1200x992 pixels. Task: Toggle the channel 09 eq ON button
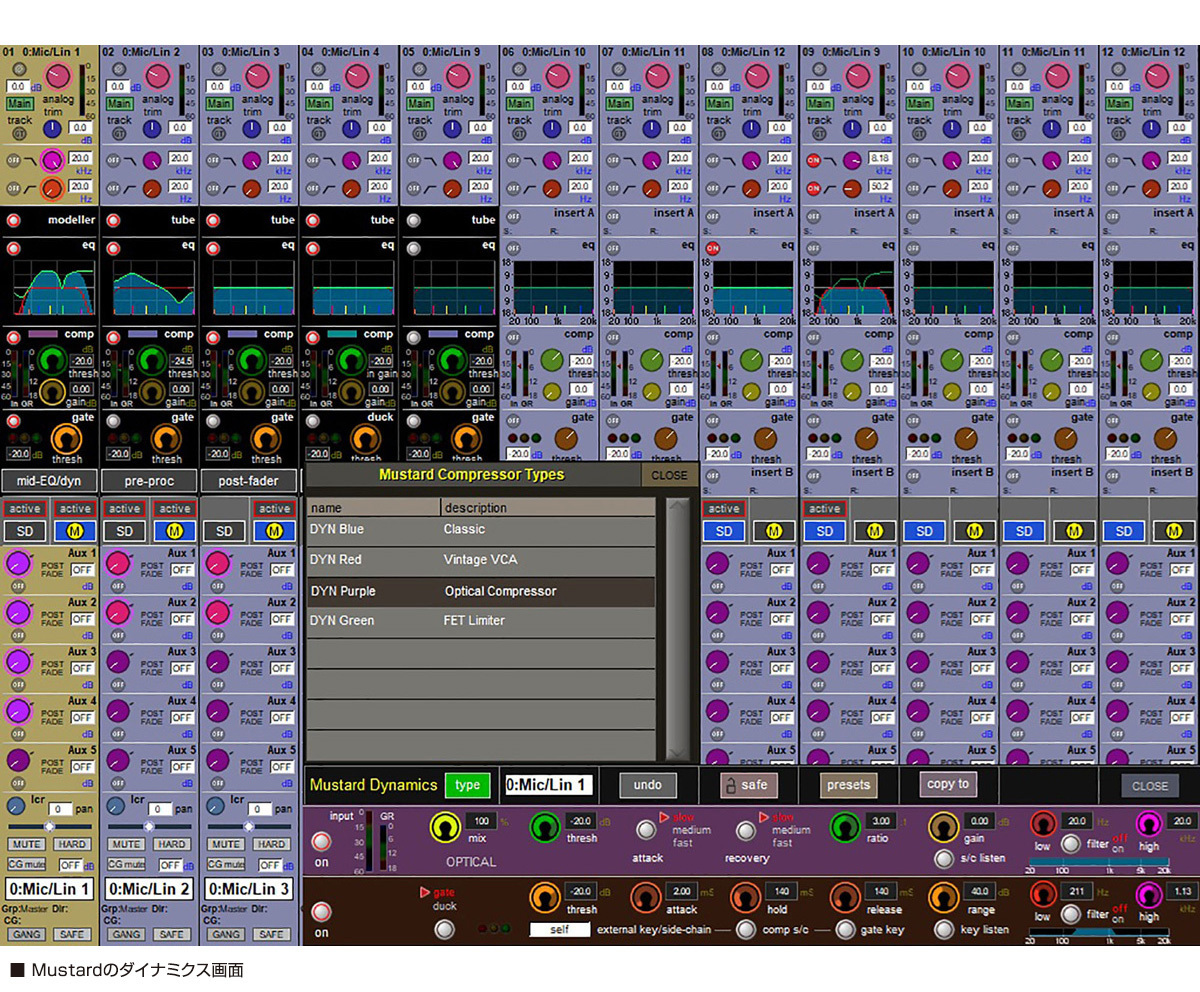tap(813, 248)
